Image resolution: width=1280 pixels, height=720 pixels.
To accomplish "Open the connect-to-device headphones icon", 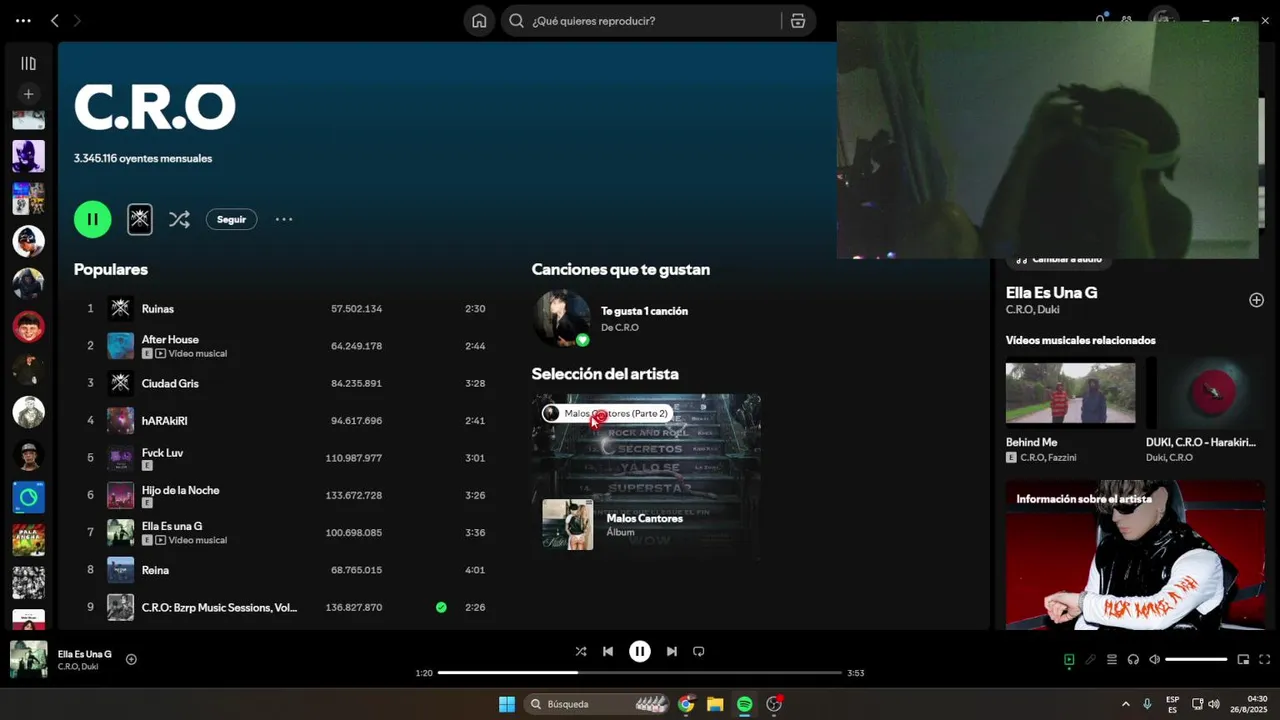I will pos(1133,659).
